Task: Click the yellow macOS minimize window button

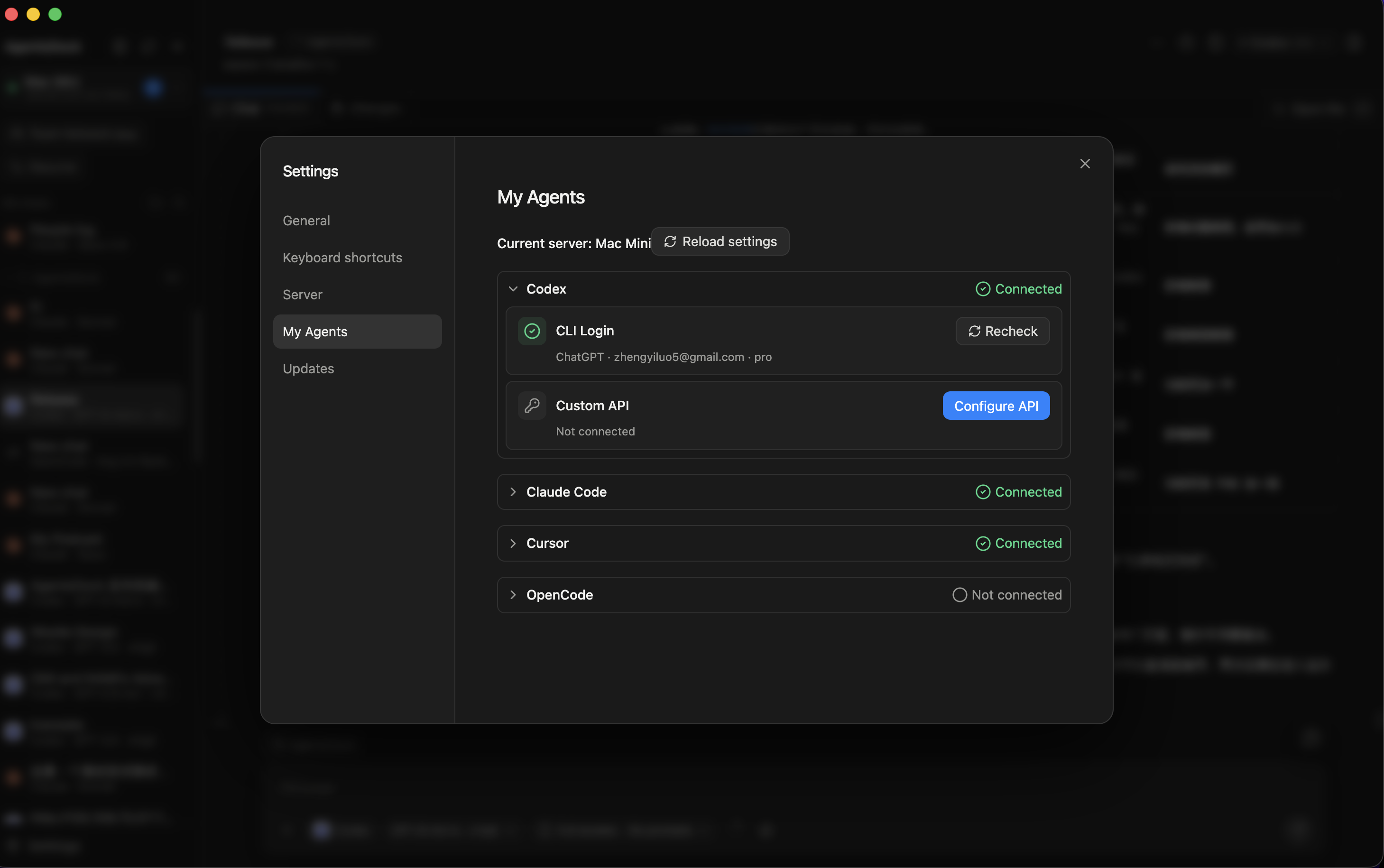Action: tap(33, 14)
